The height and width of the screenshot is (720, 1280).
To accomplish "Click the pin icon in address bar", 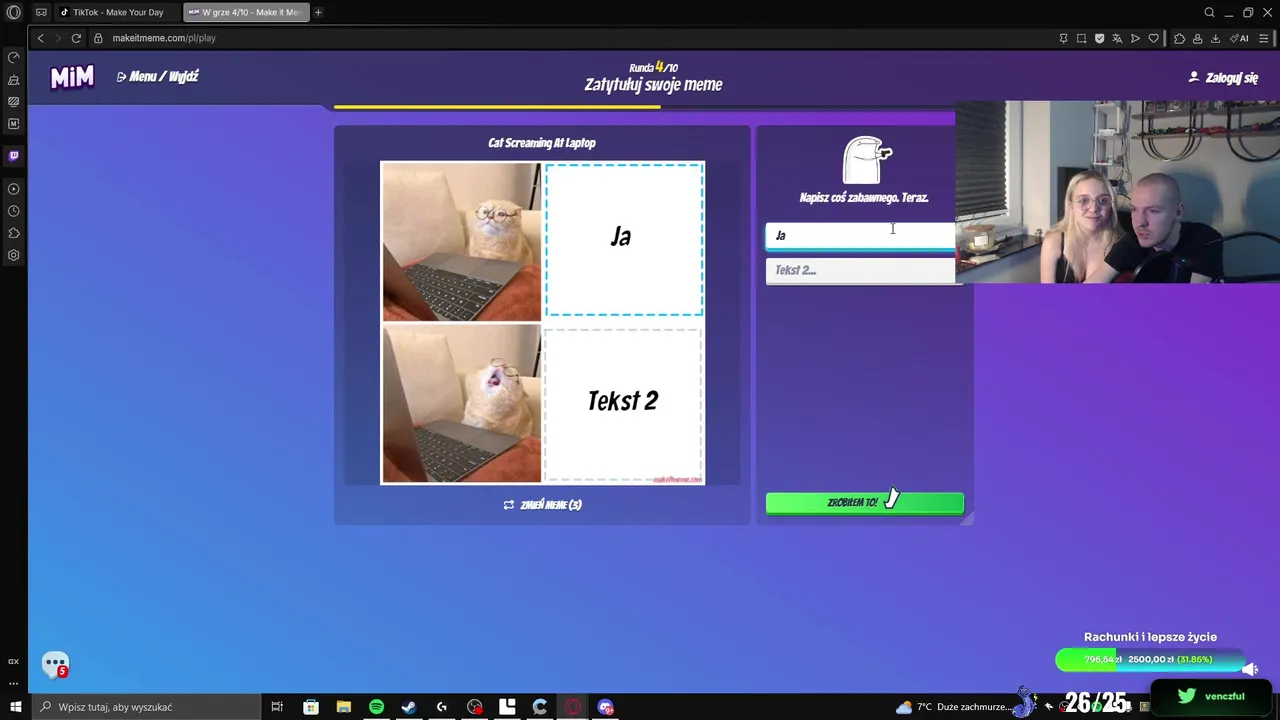I will [1063, 38].
